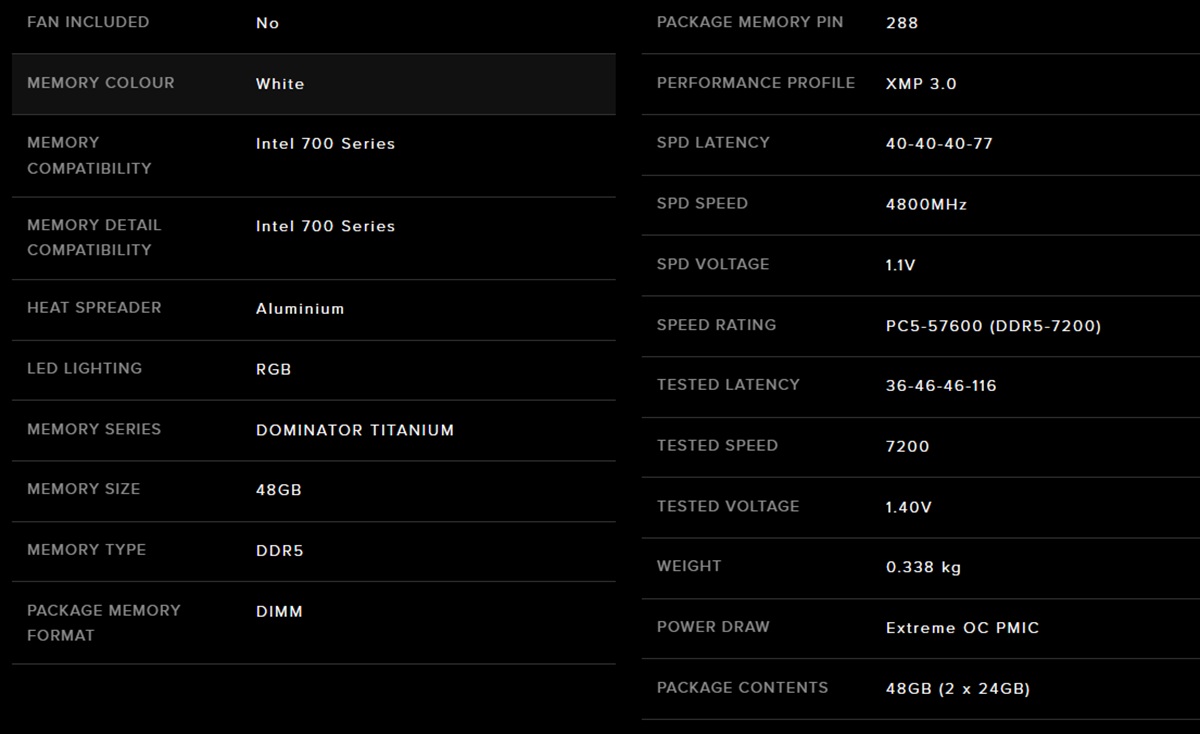Select "Intel 700 Series" in Memory Detail Compatibility row
Viewport: 1200px width, 734px height.
click(326, 226)
